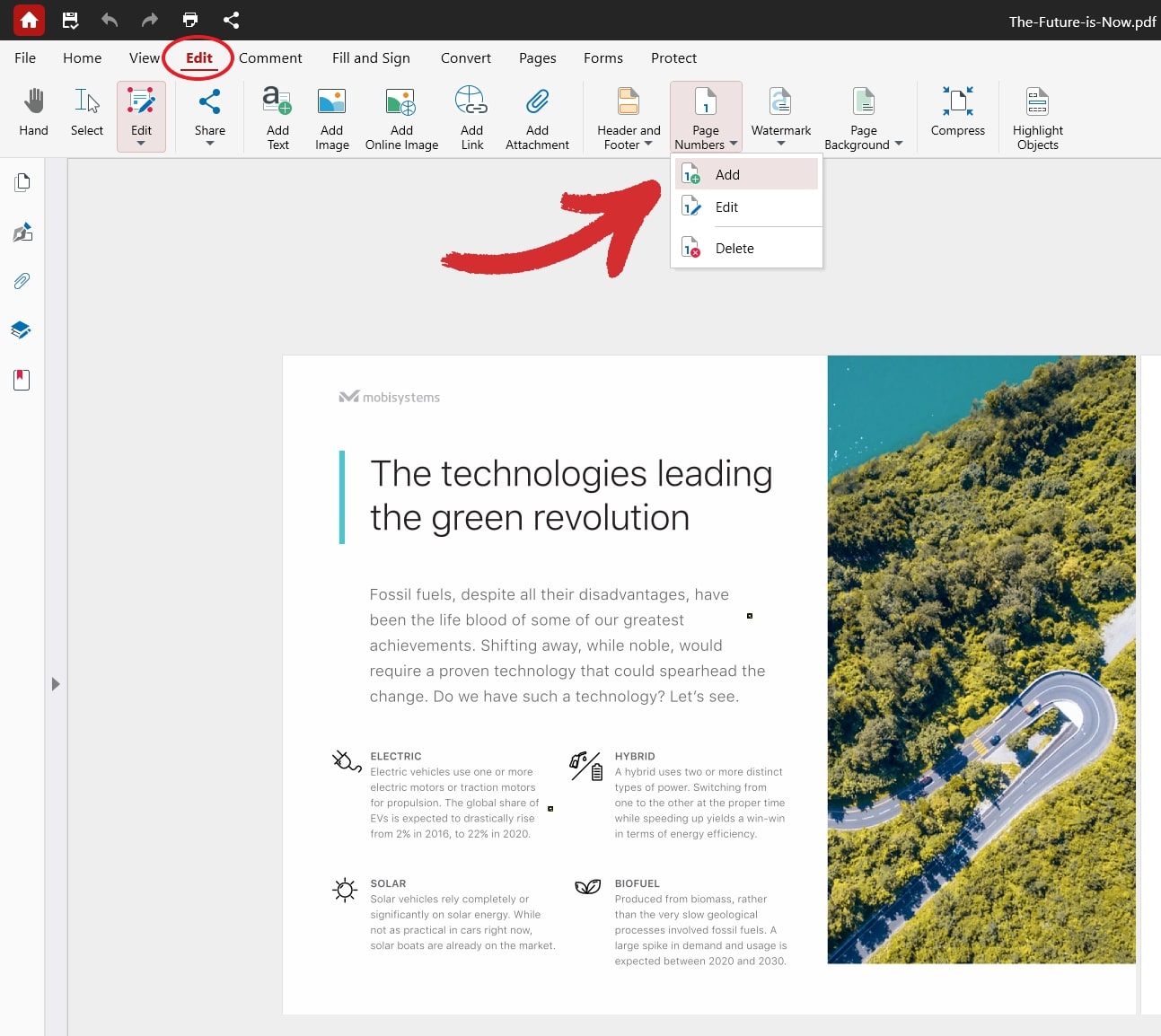
Task: Open the Compress tool
Action: point(957,111)
